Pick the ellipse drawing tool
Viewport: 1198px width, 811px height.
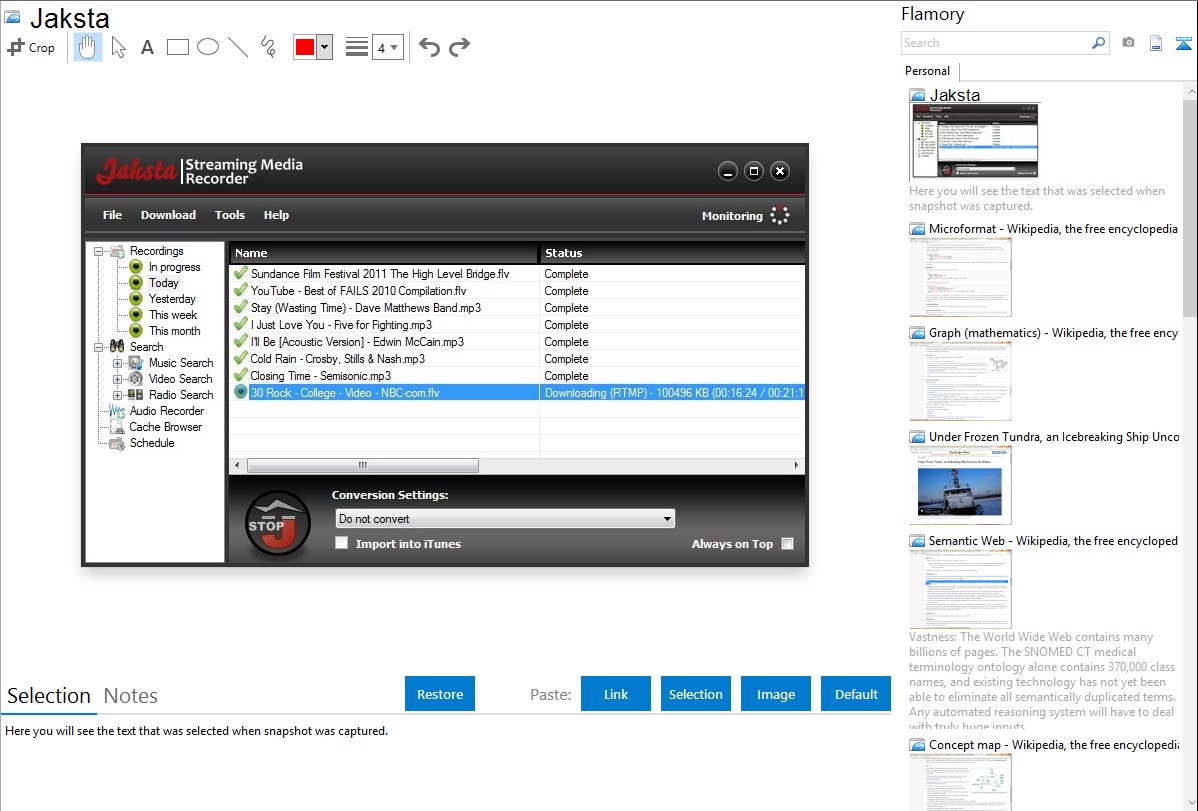point(208,47)
